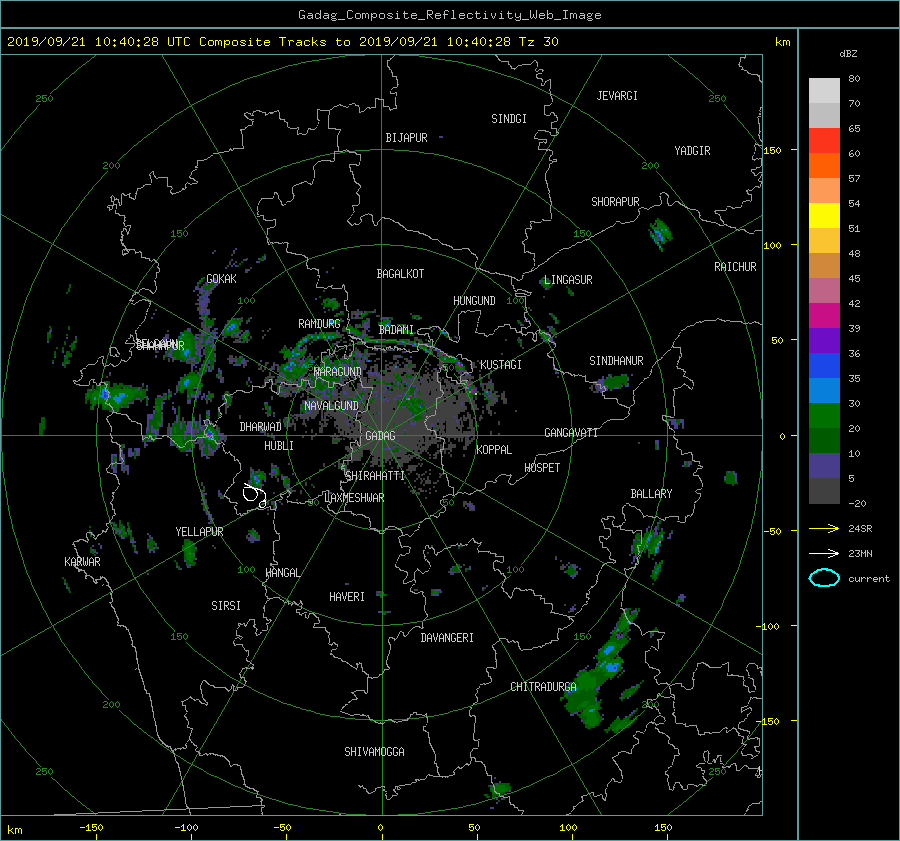Click the 80 dBZ legend value

854,79
